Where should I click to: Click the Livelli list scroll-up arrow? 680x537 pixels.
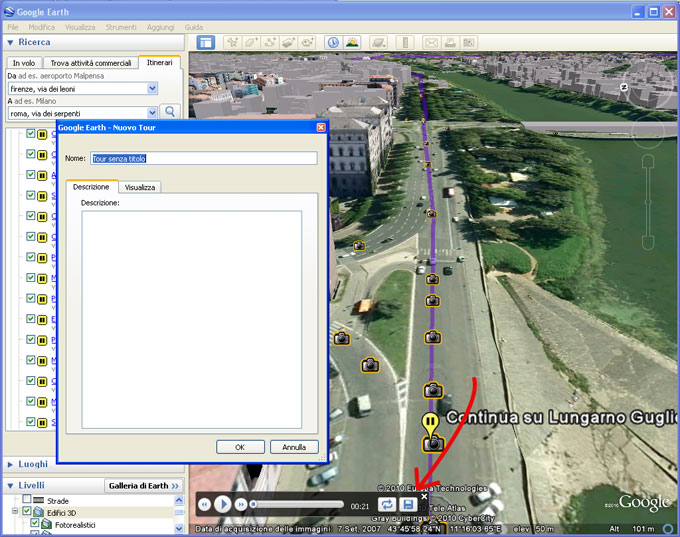[179, 501]
